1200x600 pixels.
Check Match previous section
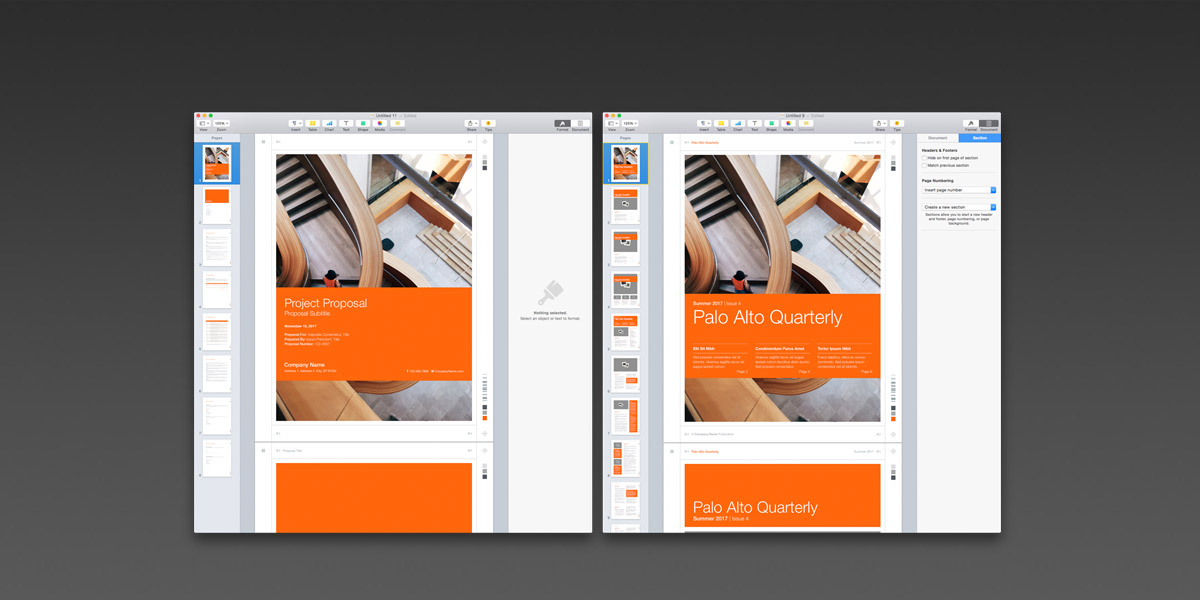[x=924, y=165]
